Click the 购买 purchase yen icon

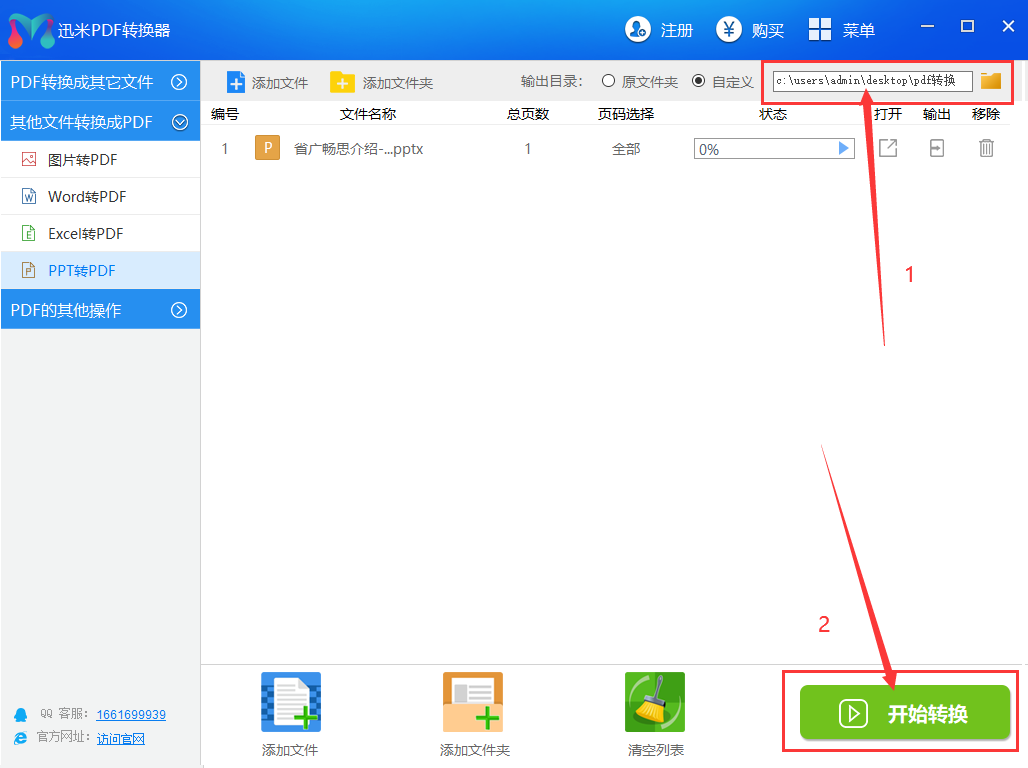[729, 30]
